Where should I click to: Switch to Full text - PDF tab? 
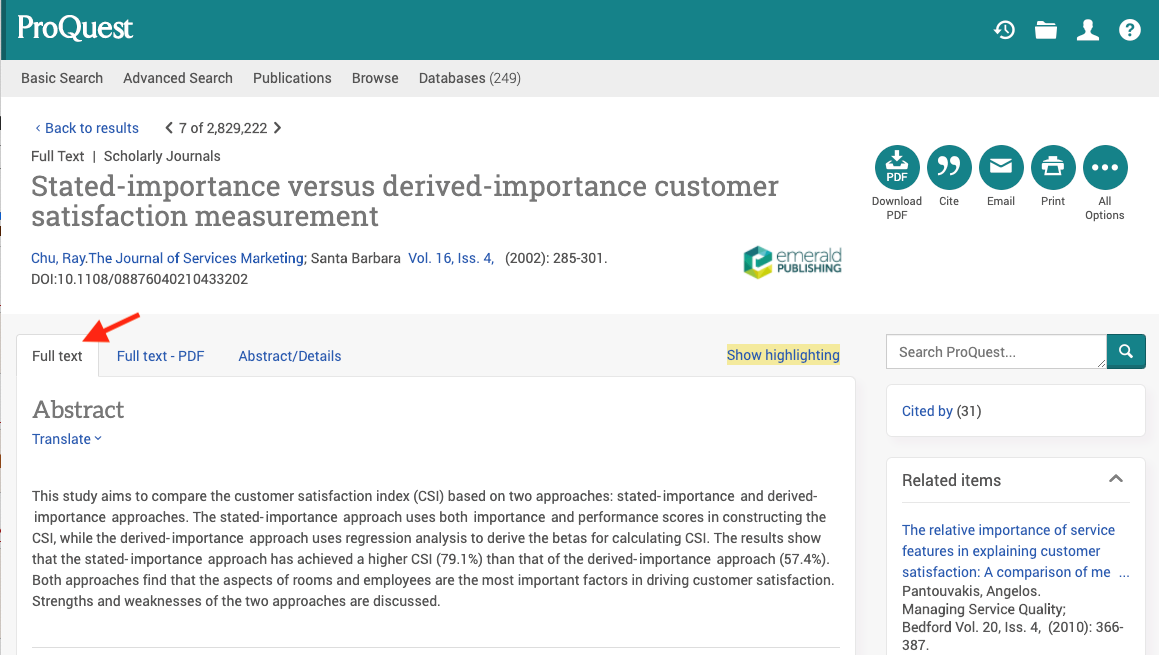coord(160,356)
